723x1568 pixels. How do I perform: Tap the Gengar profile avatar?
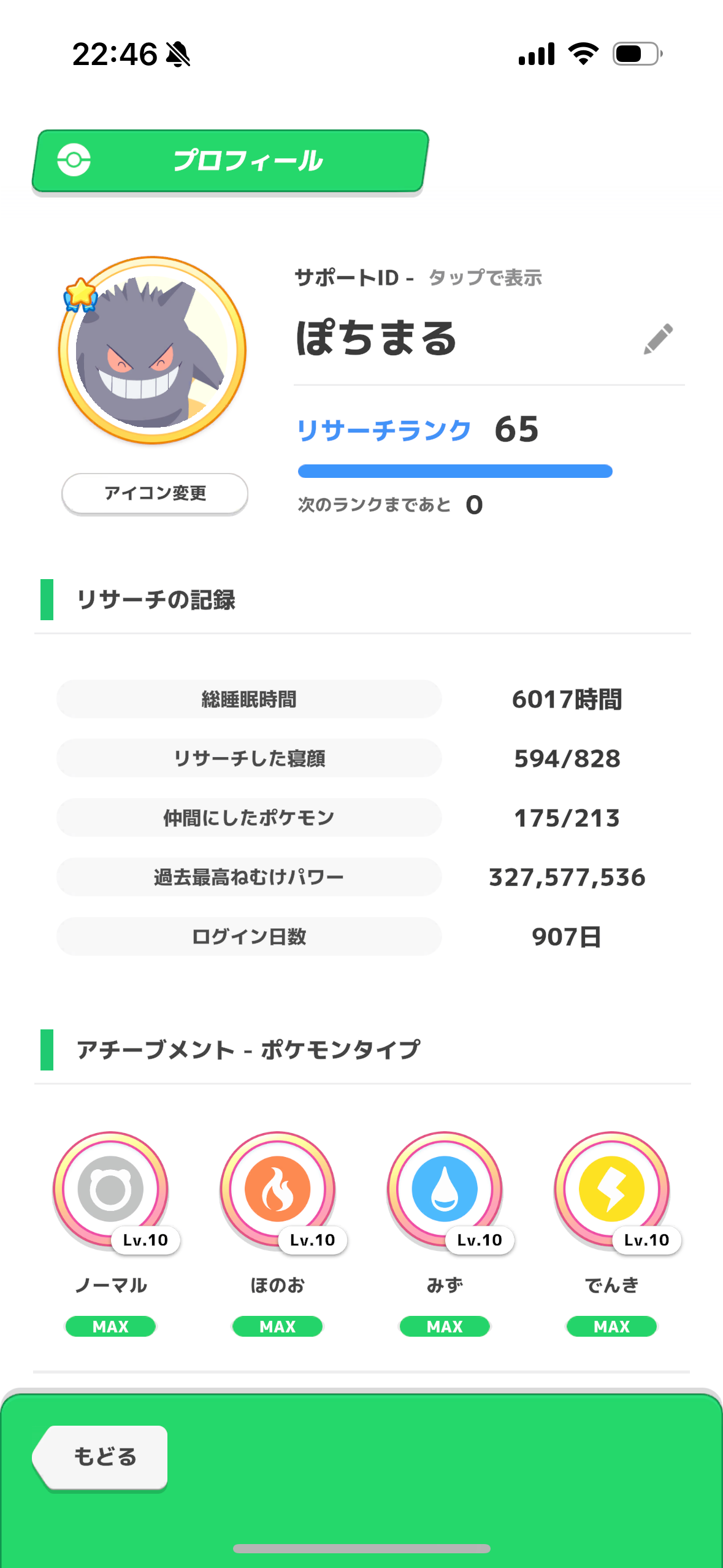tap(153, 351)
